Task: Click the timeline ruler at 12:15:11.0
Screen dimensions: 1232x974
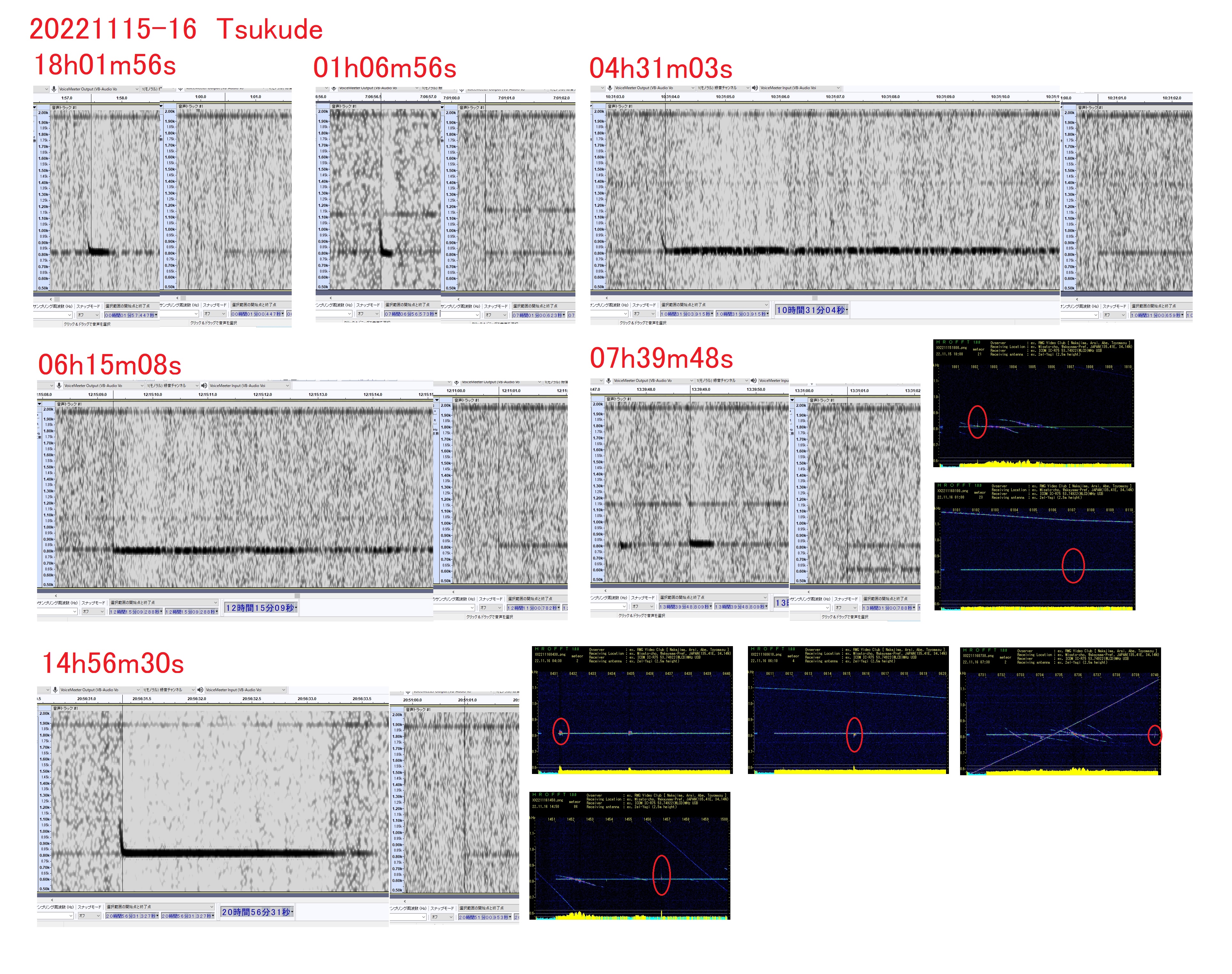Action: (x=208, y=395)
